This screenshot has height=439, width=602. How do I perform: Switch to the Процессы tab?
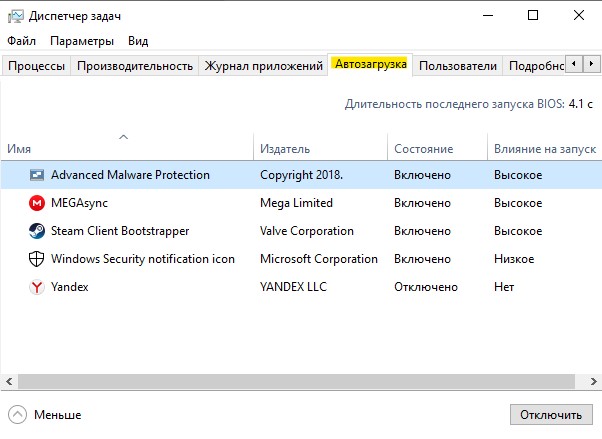(36, 66)
